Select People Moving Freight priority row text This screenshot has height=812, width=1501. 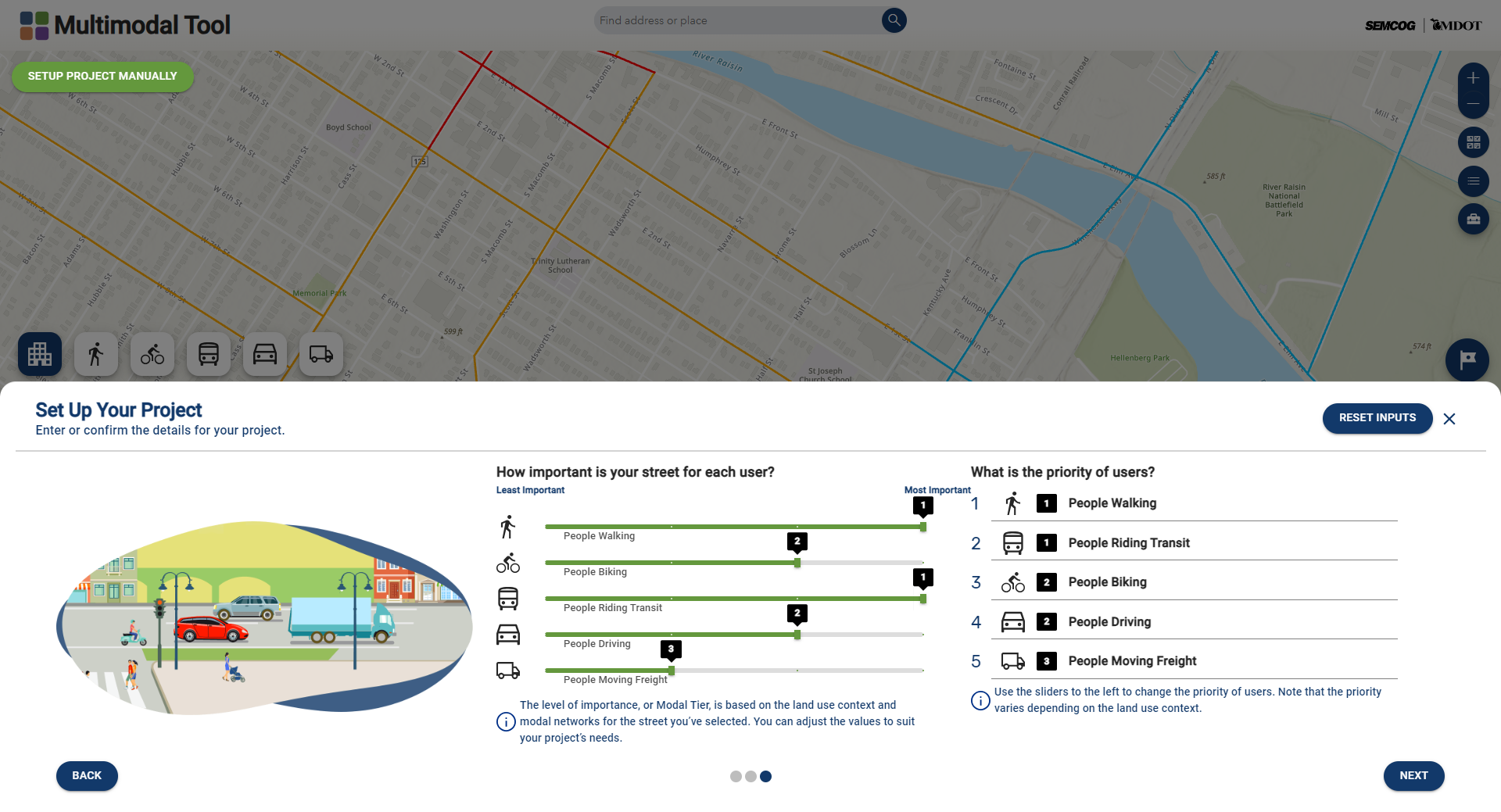(x=1132, y=661)
